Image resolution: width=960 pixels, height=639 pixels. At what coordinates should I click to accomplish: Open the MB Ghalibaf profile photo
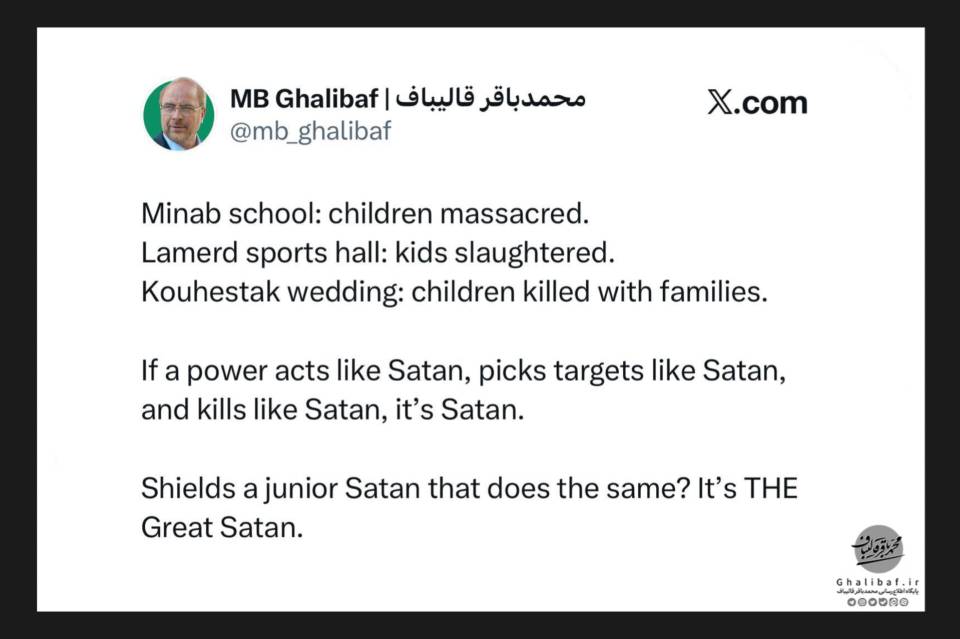[179, 114]
